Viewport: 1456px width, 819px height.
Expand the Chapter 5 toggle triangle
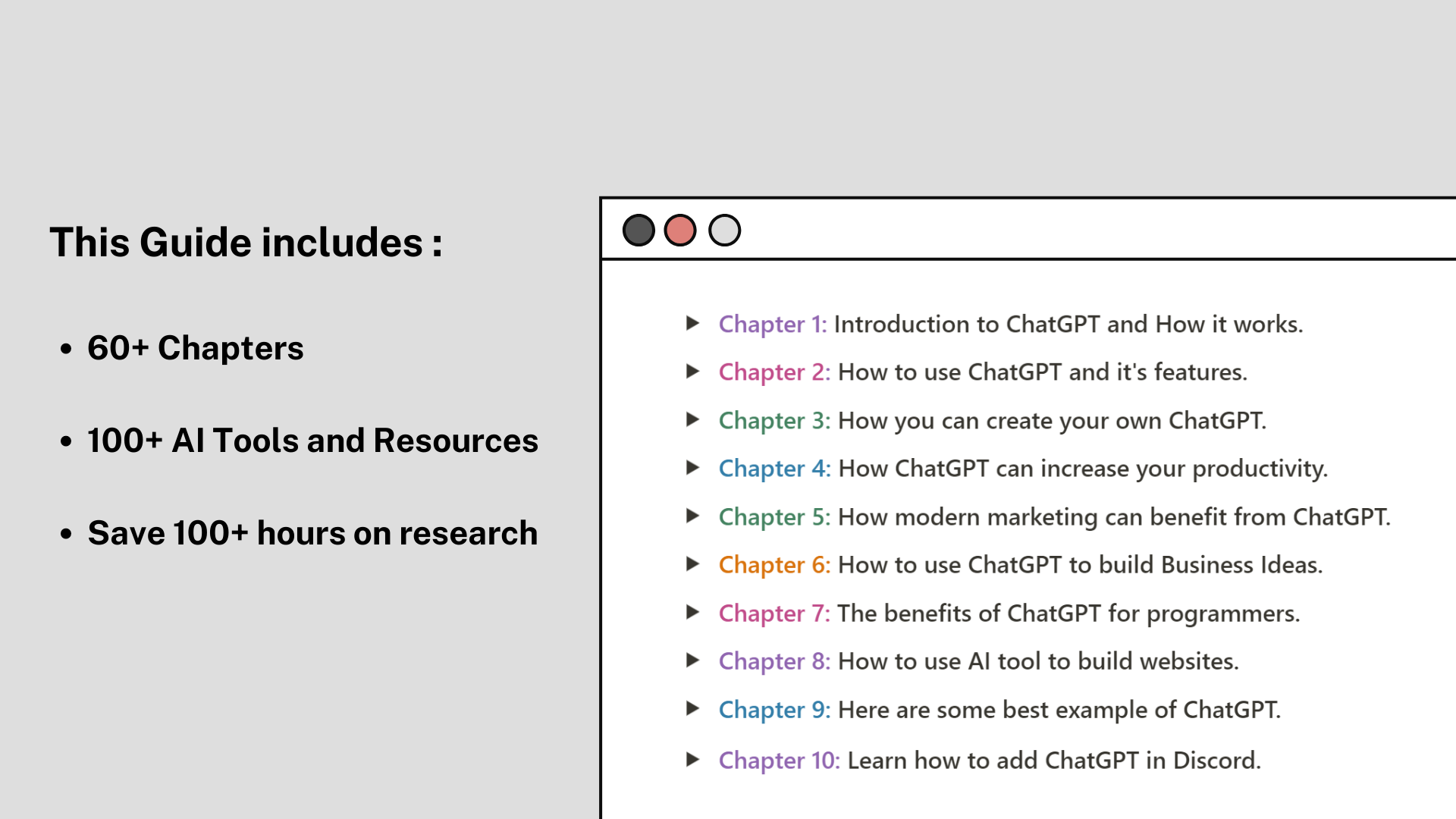(692, 516)
